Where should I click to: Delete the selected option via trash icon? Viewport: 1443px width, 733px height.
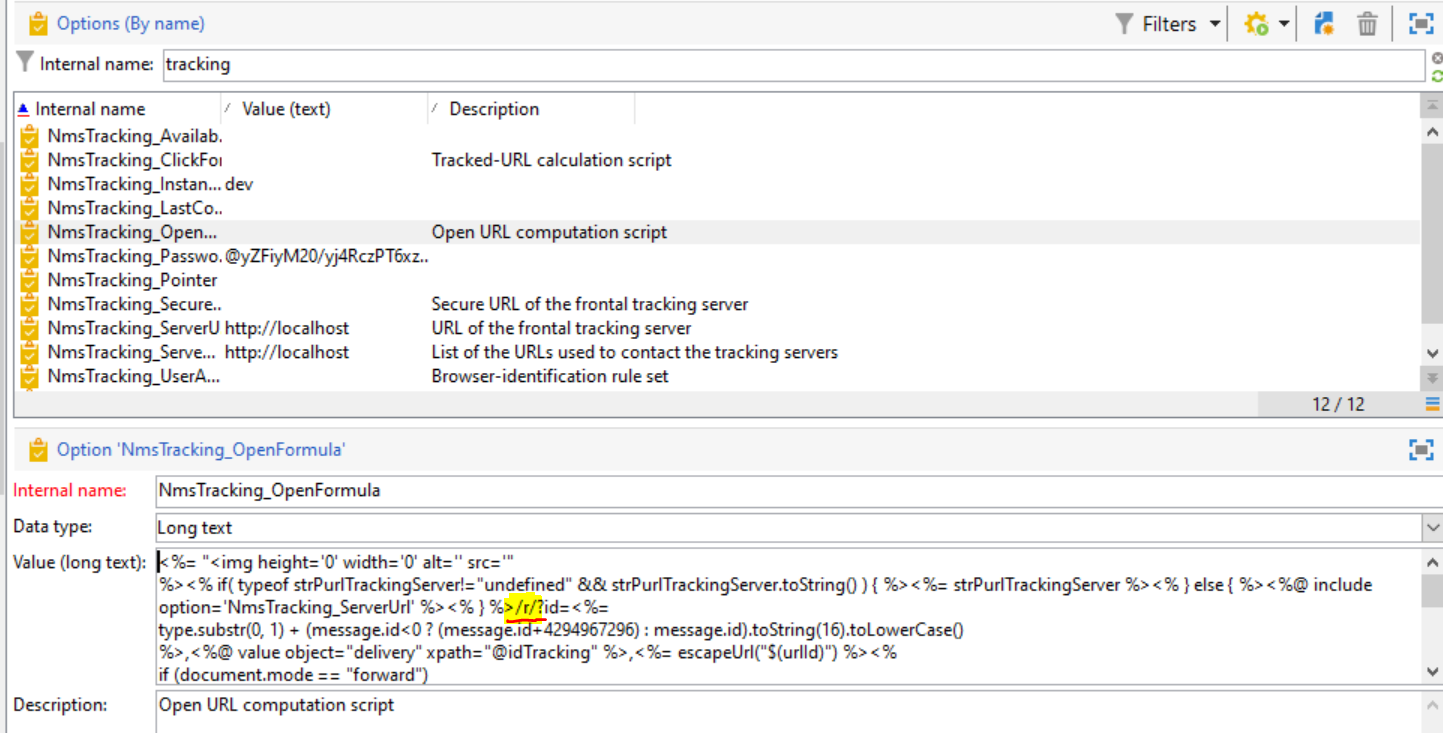(1368, 22)
